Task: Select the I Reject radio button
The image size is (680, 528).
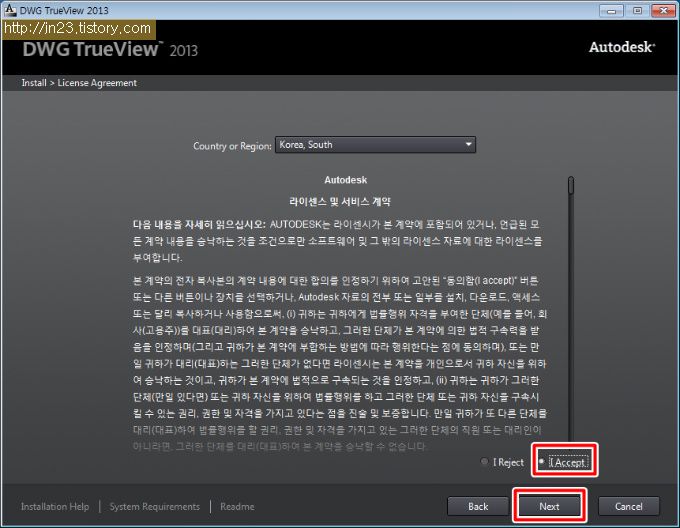Action: (484, 462)
